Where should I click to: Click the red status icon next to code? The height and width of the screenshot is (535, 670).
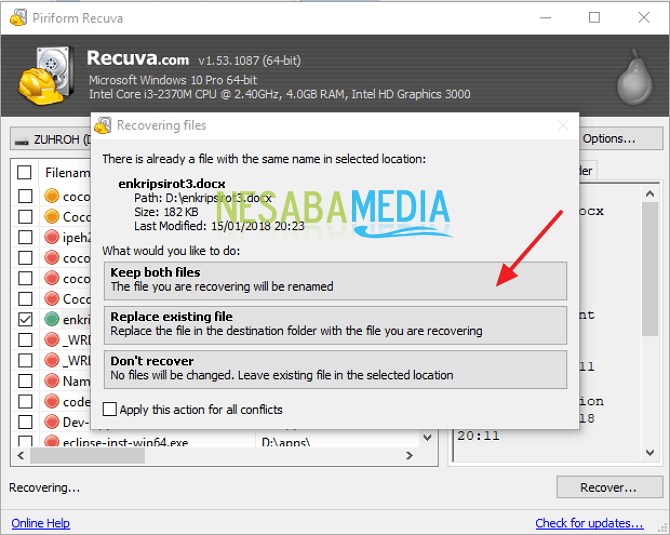pyautogui.click(x=52, y=401)
